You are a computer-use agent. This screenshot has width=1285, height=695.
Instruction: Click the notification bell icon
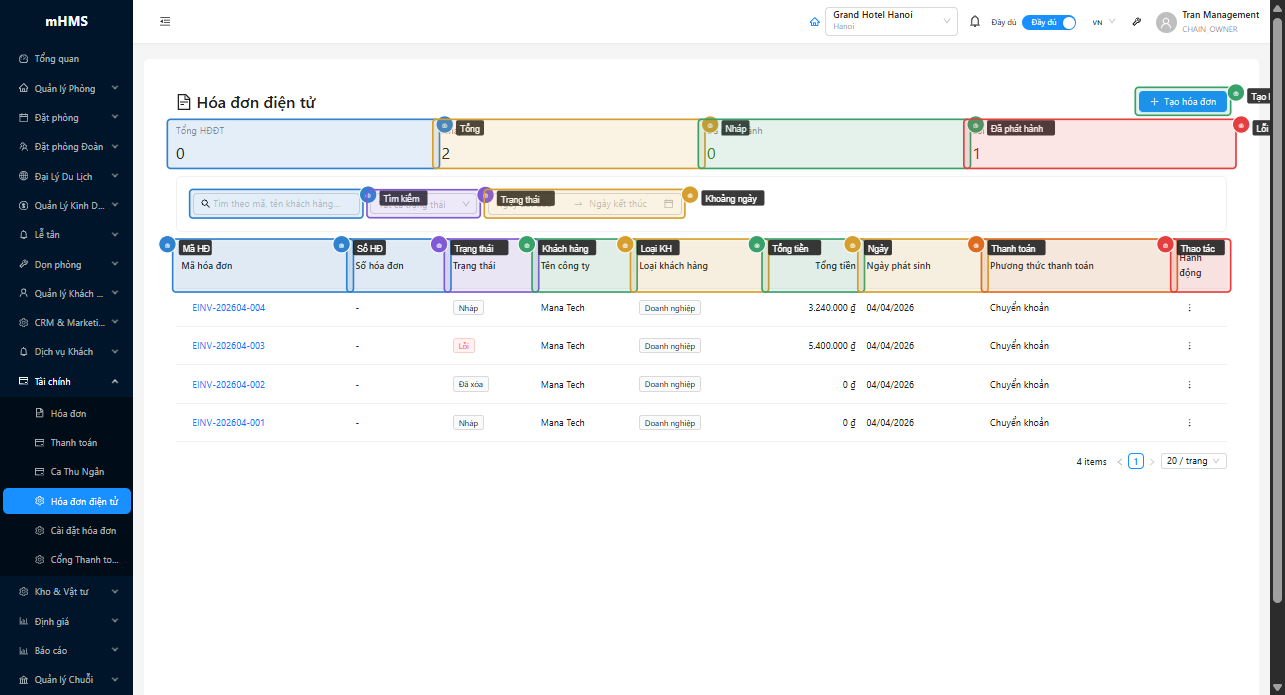point(975,21)
